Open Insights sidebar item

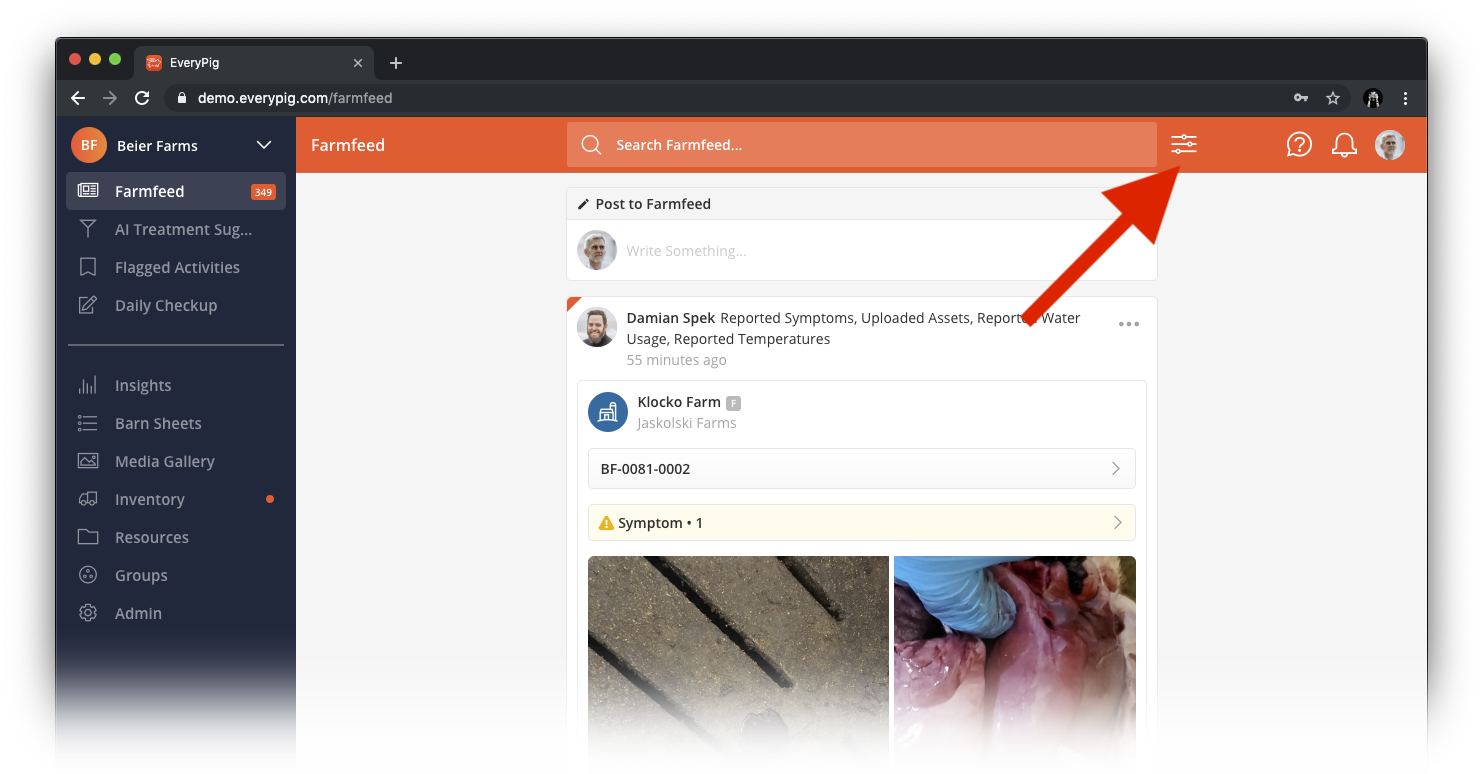[x=176, y=385]
